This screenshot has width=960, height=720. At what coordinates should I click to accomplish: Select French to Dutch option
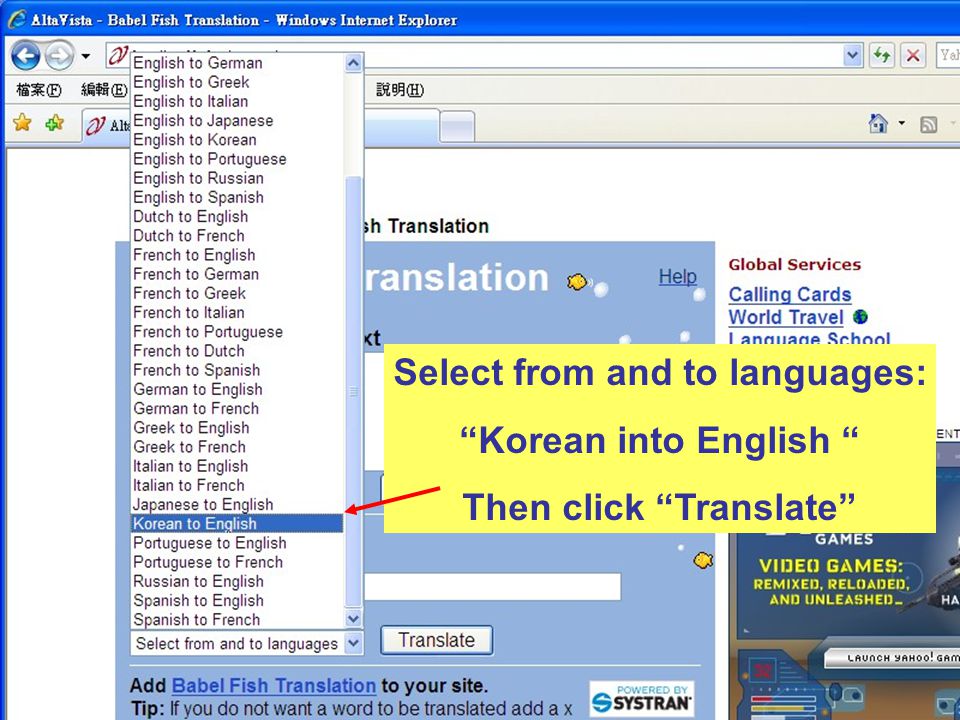pos(238,351)
